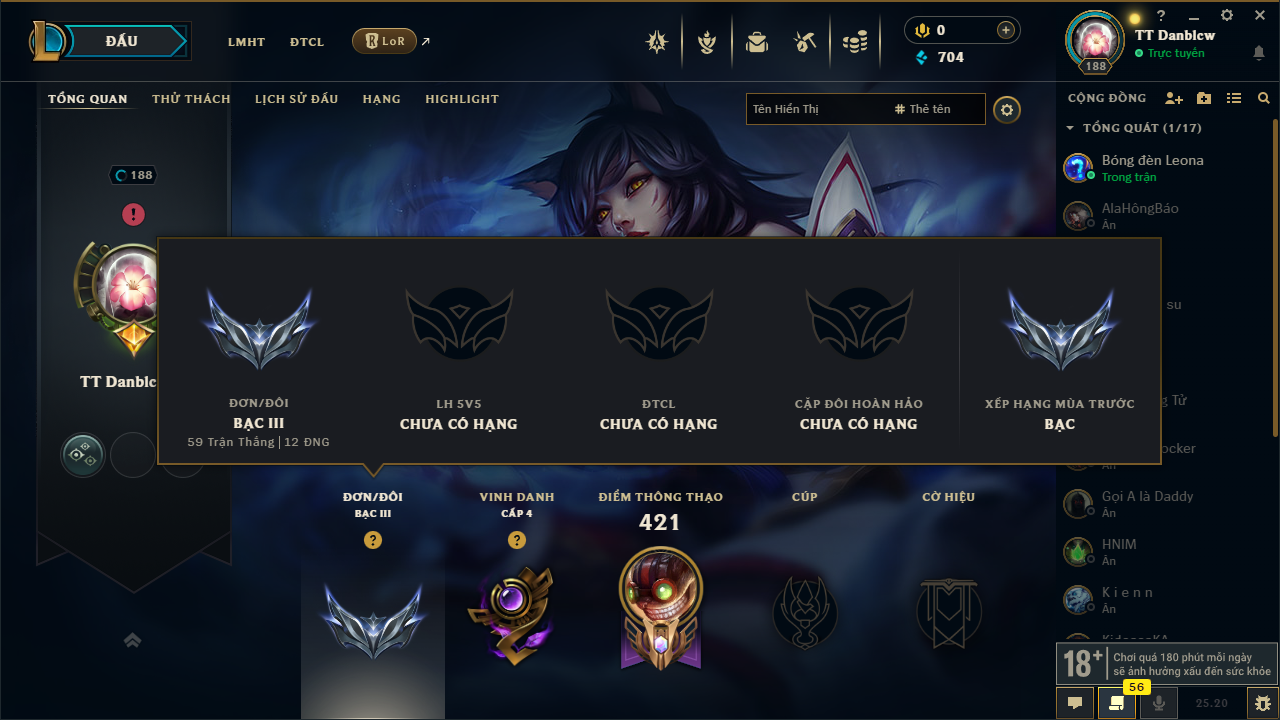This screenshot has width=1280, height=720.
Task: Open the Loot hextech crafting icon
Action: tap(805, 42)
